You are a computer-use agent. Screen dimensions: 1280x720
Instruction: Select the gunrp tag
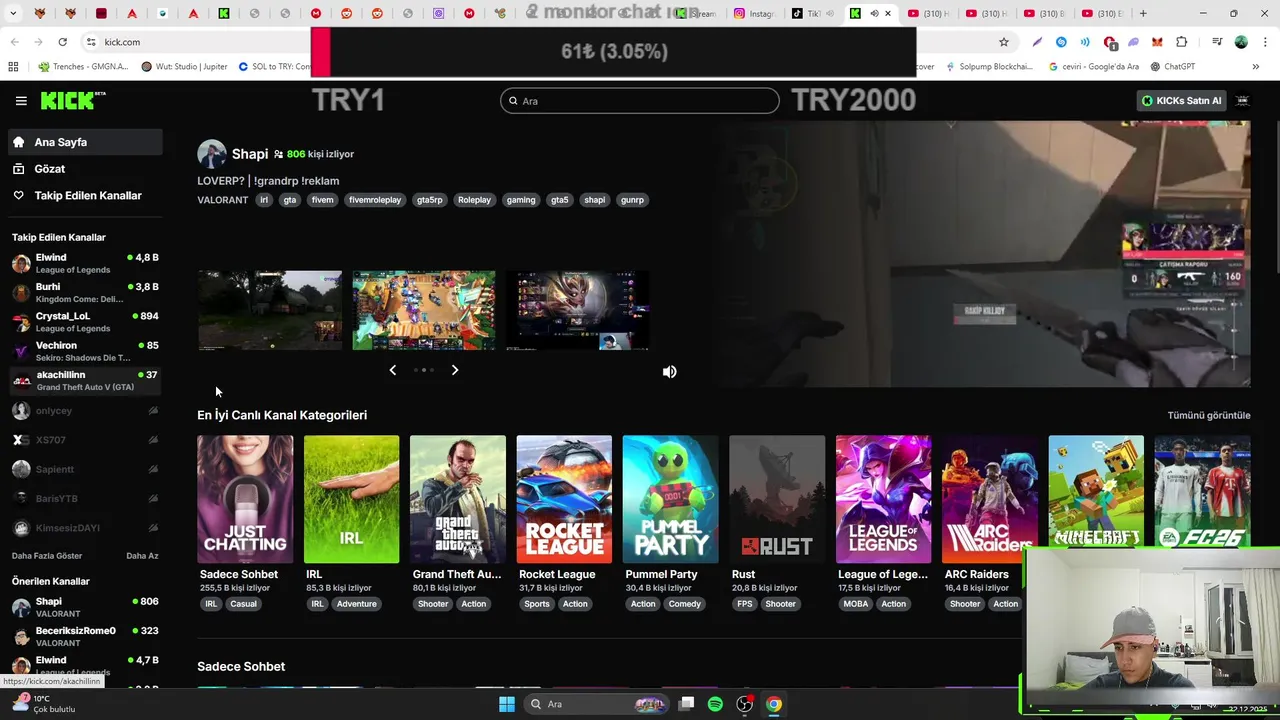[632, 200]
